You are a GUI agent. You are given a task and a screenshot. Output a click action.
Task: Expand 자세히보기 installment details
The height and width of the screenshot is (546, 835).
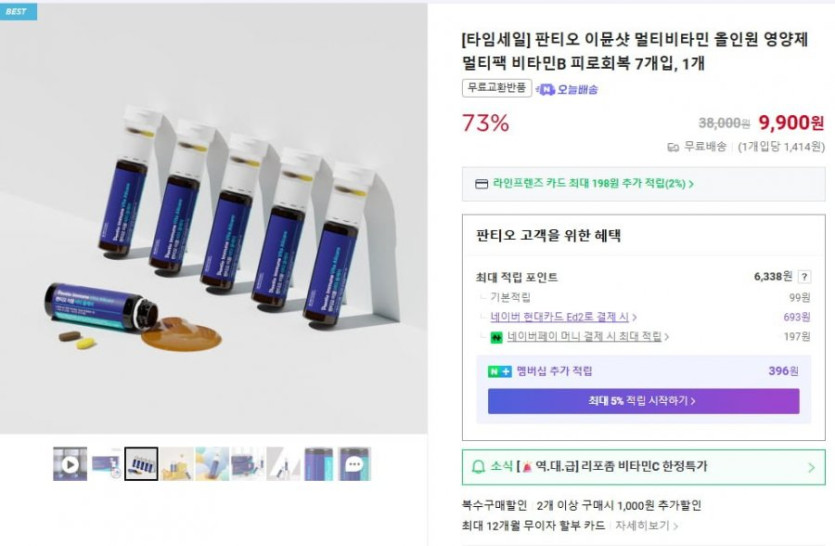coord(646,525)
